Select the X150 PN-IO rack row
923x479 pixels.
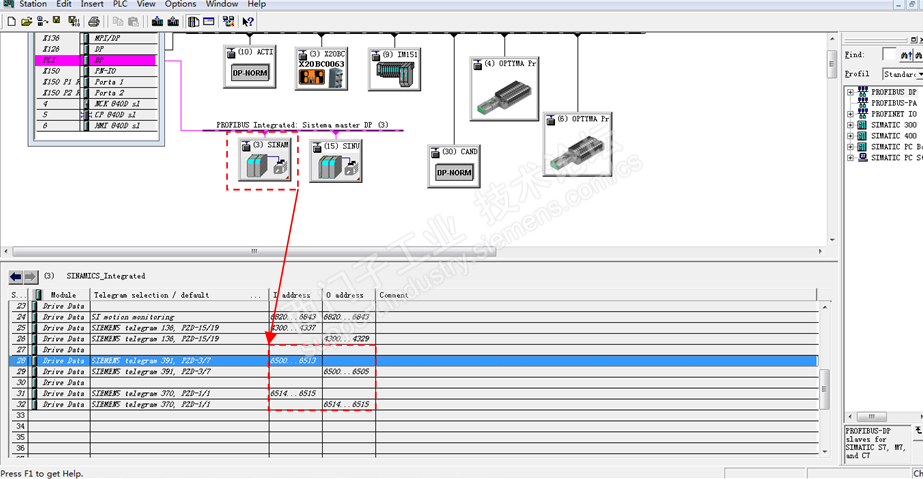(x=97, y=71)
